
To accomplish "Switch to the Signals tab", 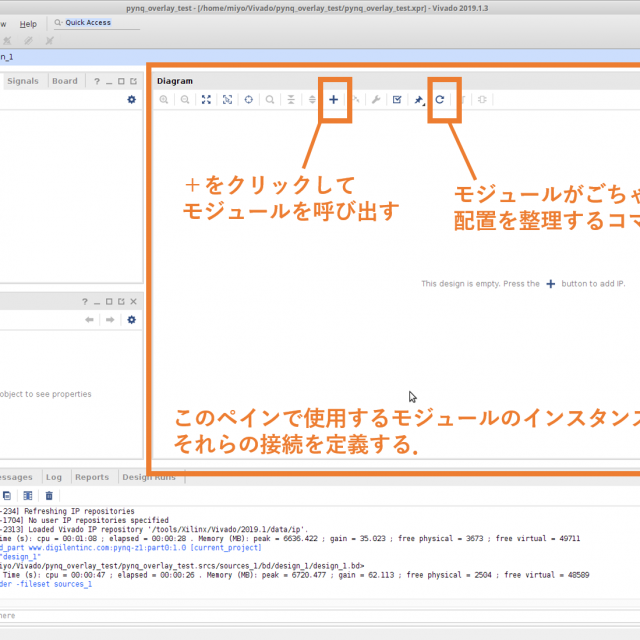I will (23, 81).
